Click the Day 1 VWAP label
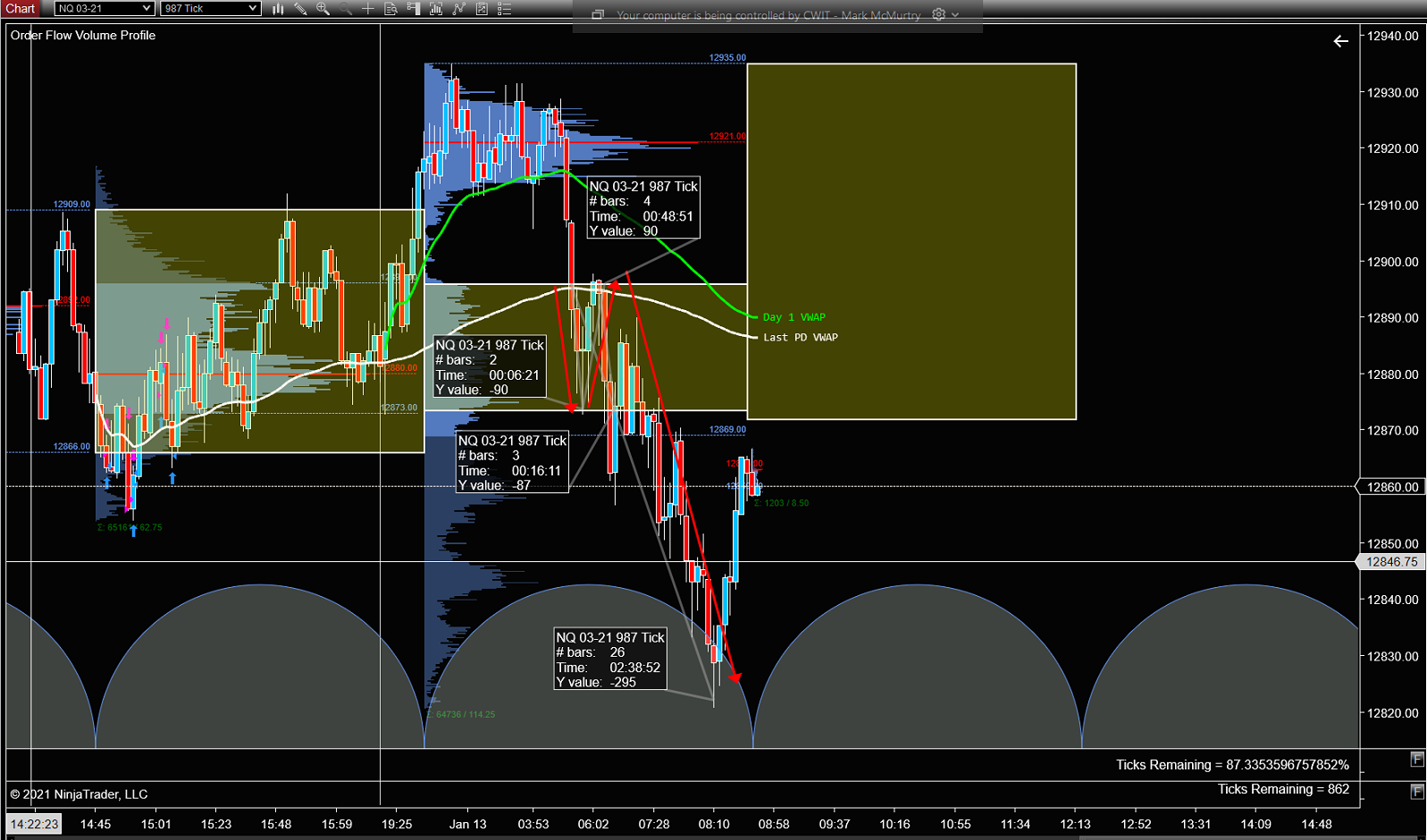The height and width of the screenshot is (840, 1427). 794,317
